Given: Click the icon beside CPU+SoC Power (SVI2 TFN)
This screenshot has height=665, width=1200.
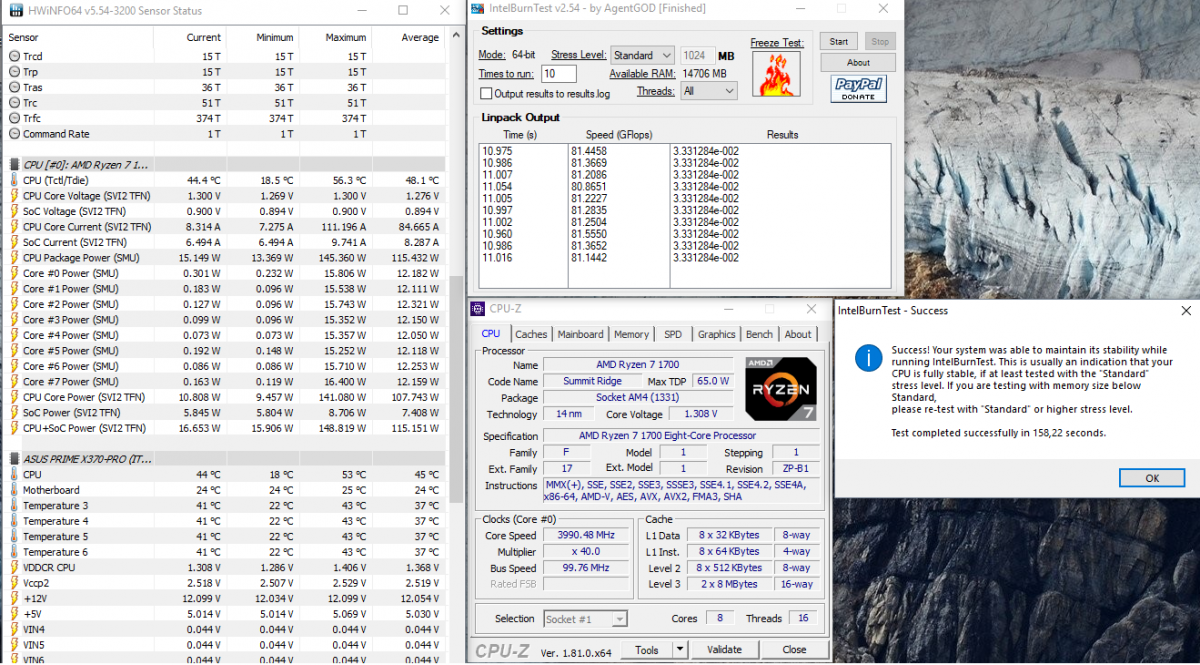Looking at the screenshot, I should click(x=14, y=427).
